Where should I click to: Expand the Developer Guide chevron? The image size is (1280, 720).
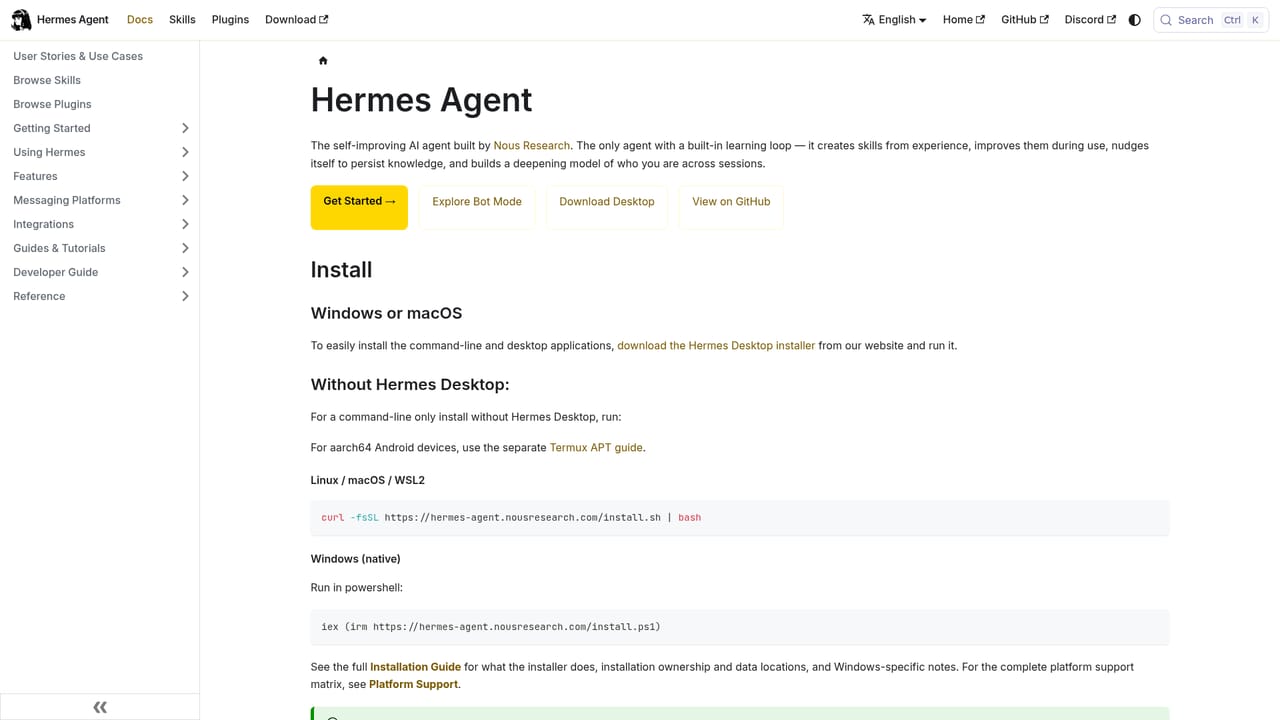pos(185,272)
